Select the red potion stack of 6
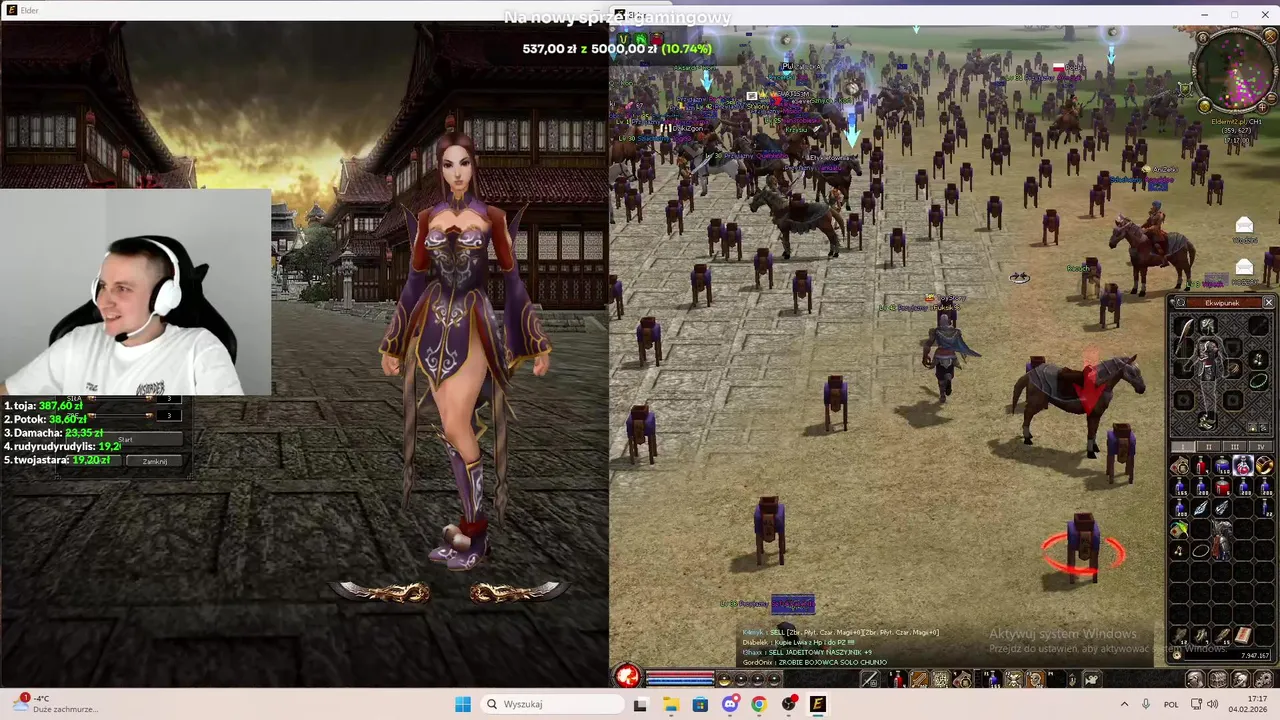 1223,488
